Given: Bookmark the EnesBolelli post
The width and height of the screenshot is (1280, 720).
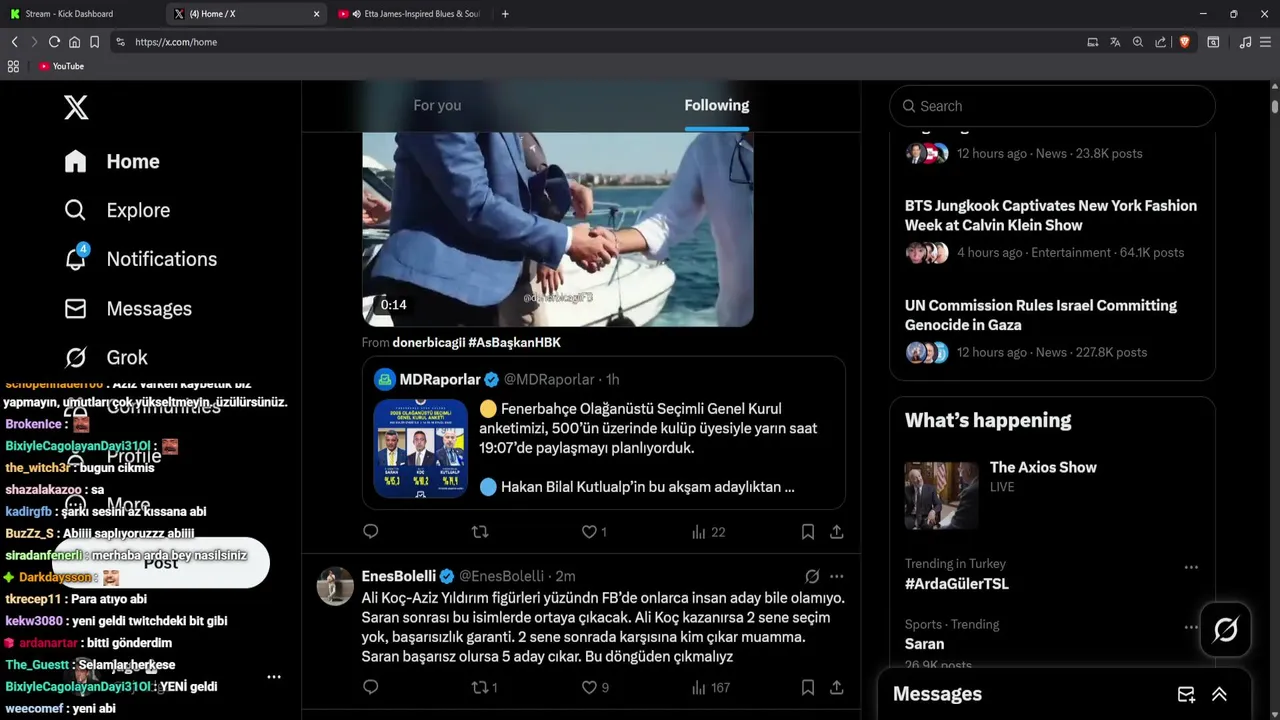Looking at the screenshot, I should point(808,687).
